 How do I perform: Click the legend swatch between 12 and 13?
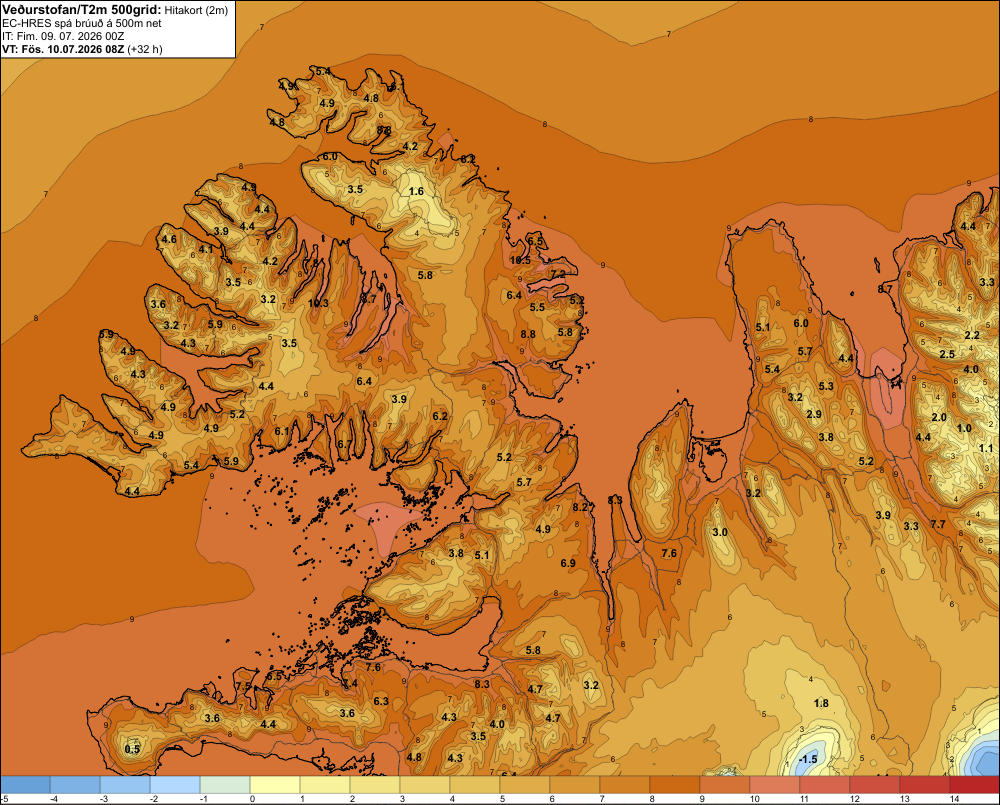click(x=875, y=785)
